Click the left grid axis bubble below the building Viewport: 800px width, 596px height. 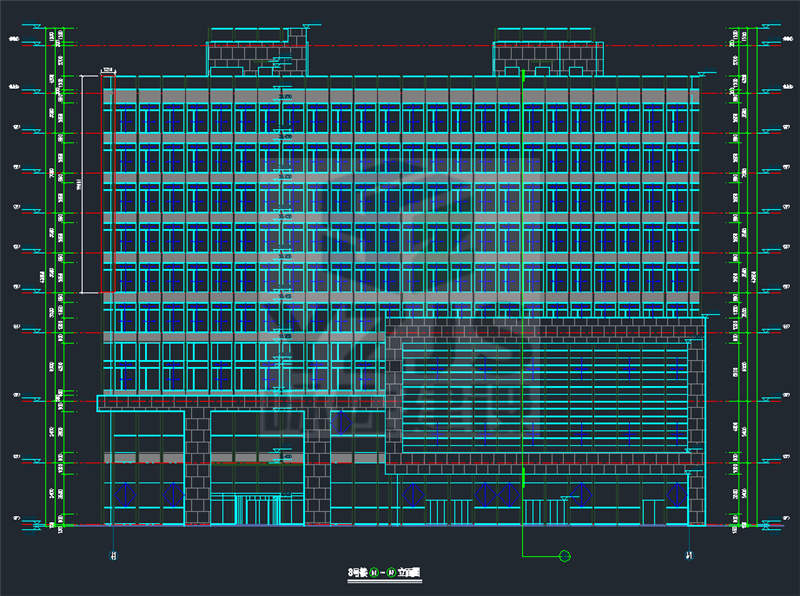tap(112, 555)
